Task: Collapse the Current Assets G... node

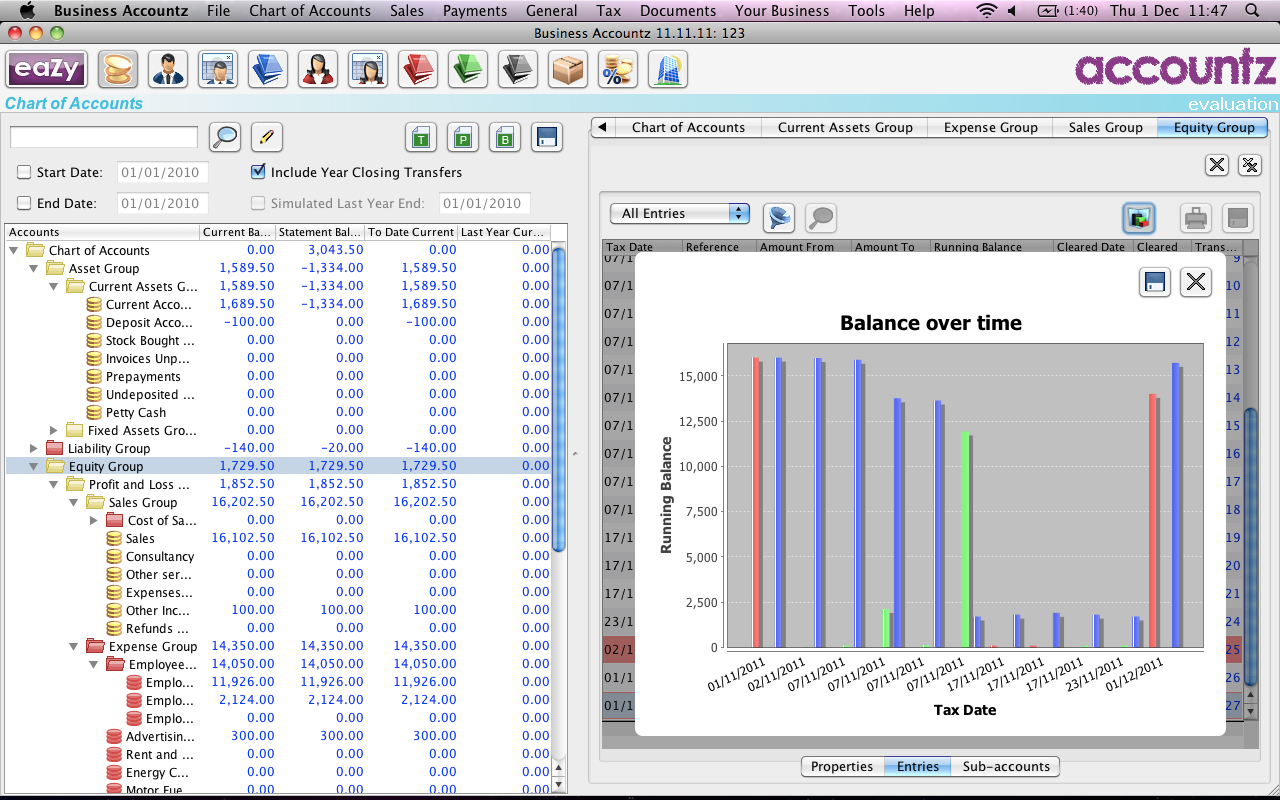Action: pos(54,286)
